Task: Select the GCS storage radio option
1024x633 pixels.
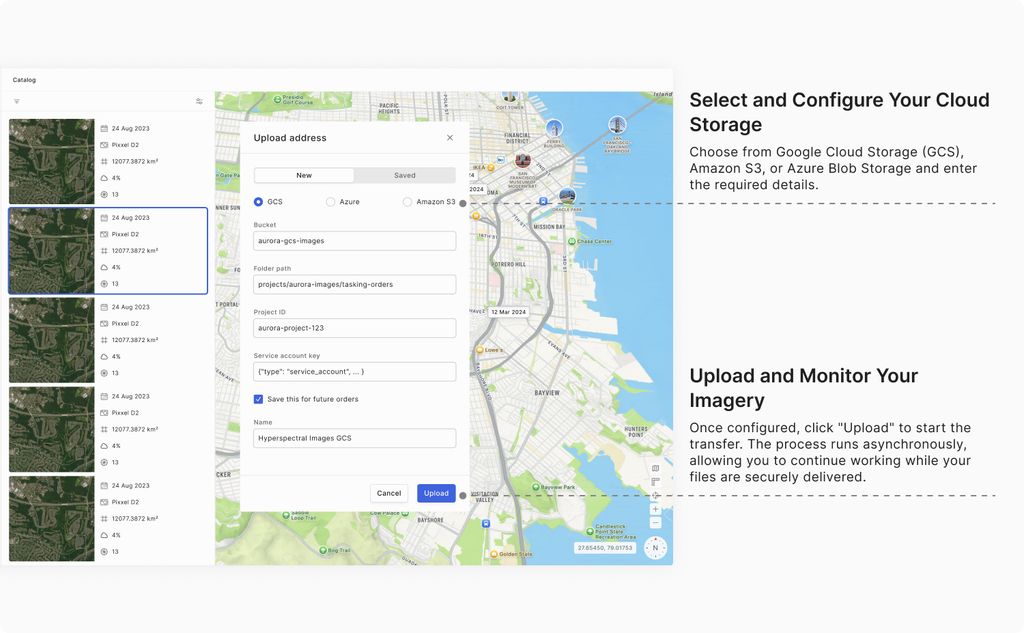Action: point(259,202)
